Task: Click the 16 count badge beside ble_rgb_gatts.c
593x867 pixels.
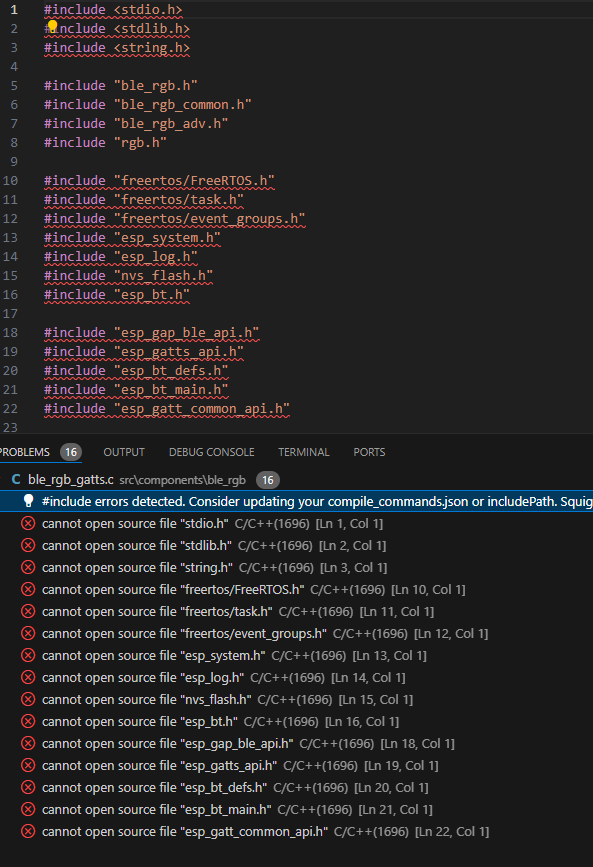Action: tap(268, 480)
